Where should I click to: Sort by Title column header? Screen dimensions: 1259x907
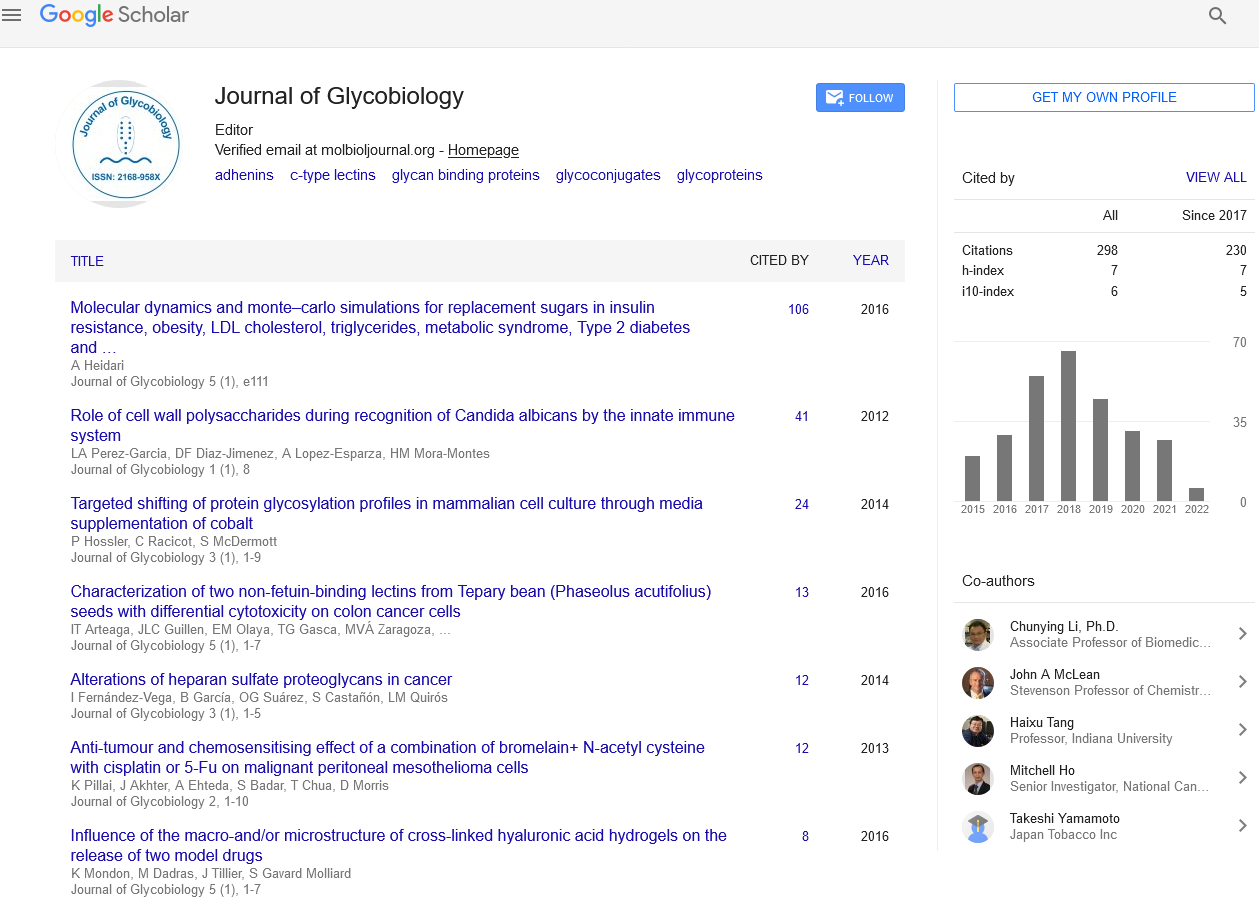[87, 261]
